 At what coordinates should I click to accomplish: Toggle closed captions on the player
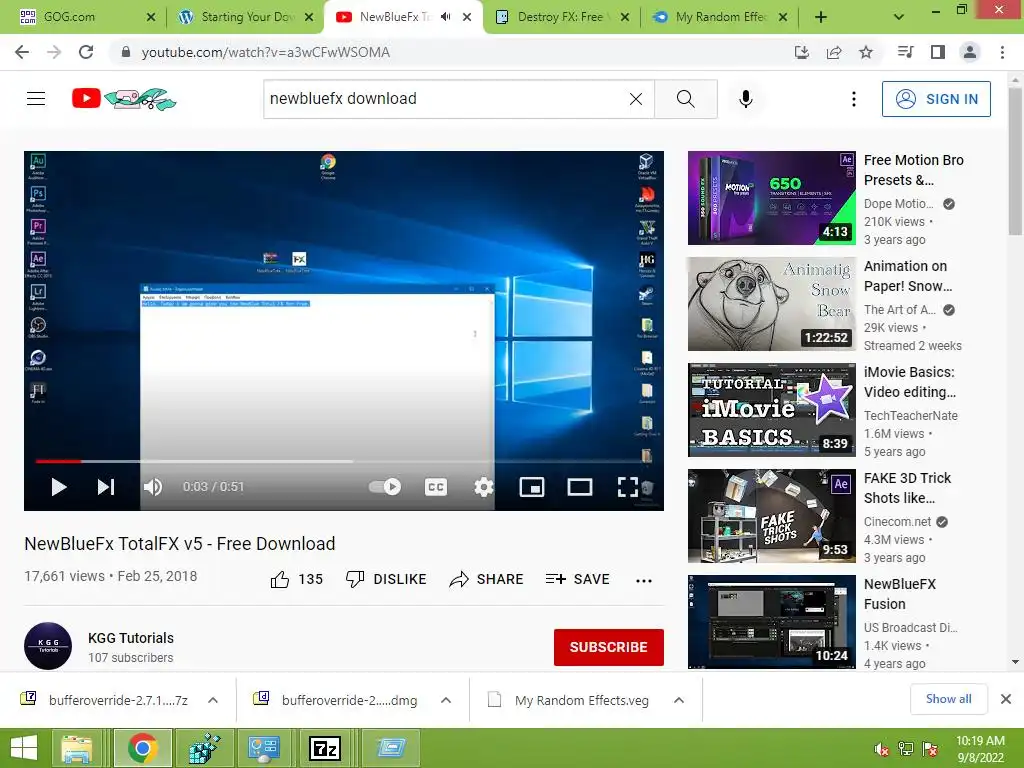tap(436, 487)
